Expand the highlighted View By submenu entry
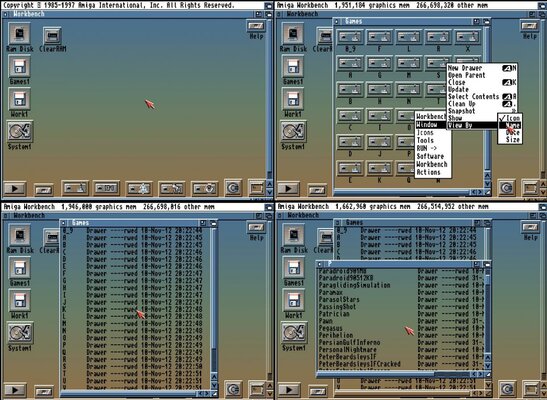547x400 pixels. [x=472, y=126]
